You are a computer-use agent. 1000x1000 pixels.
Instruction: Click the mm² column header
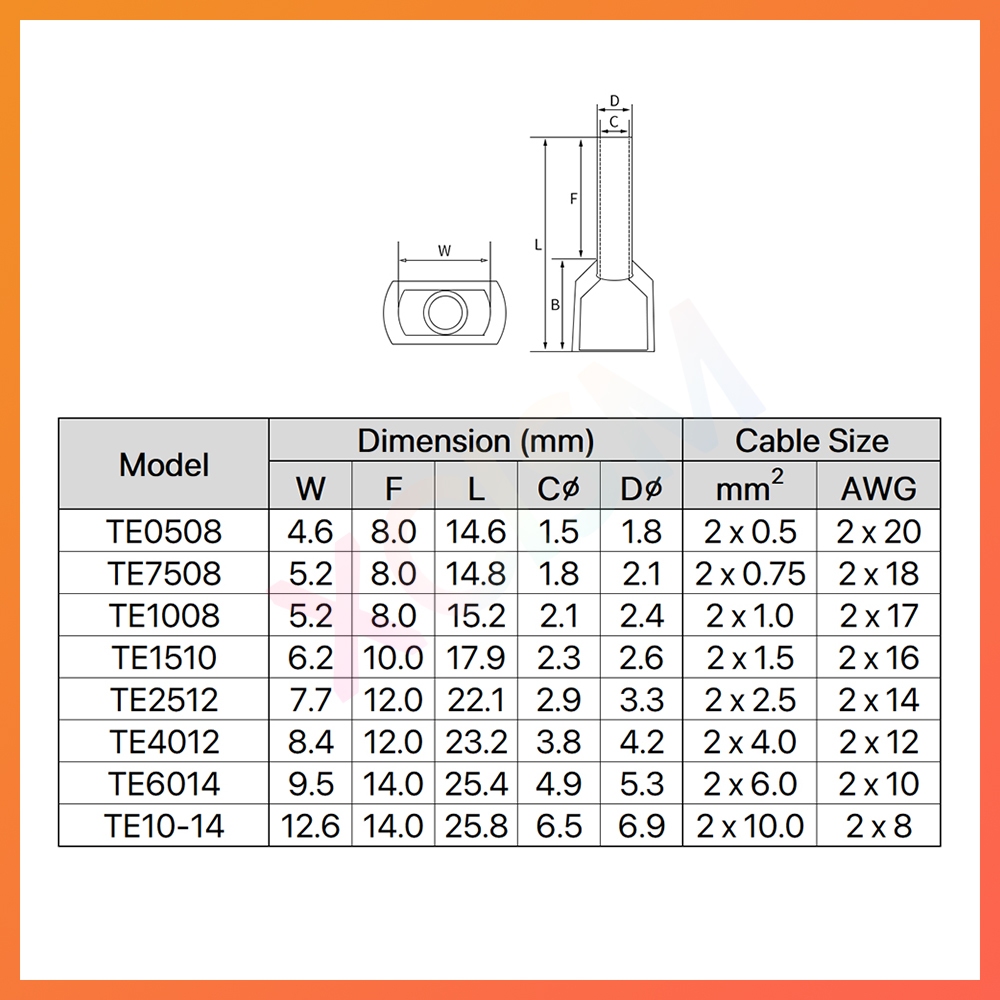click(750, 488)
